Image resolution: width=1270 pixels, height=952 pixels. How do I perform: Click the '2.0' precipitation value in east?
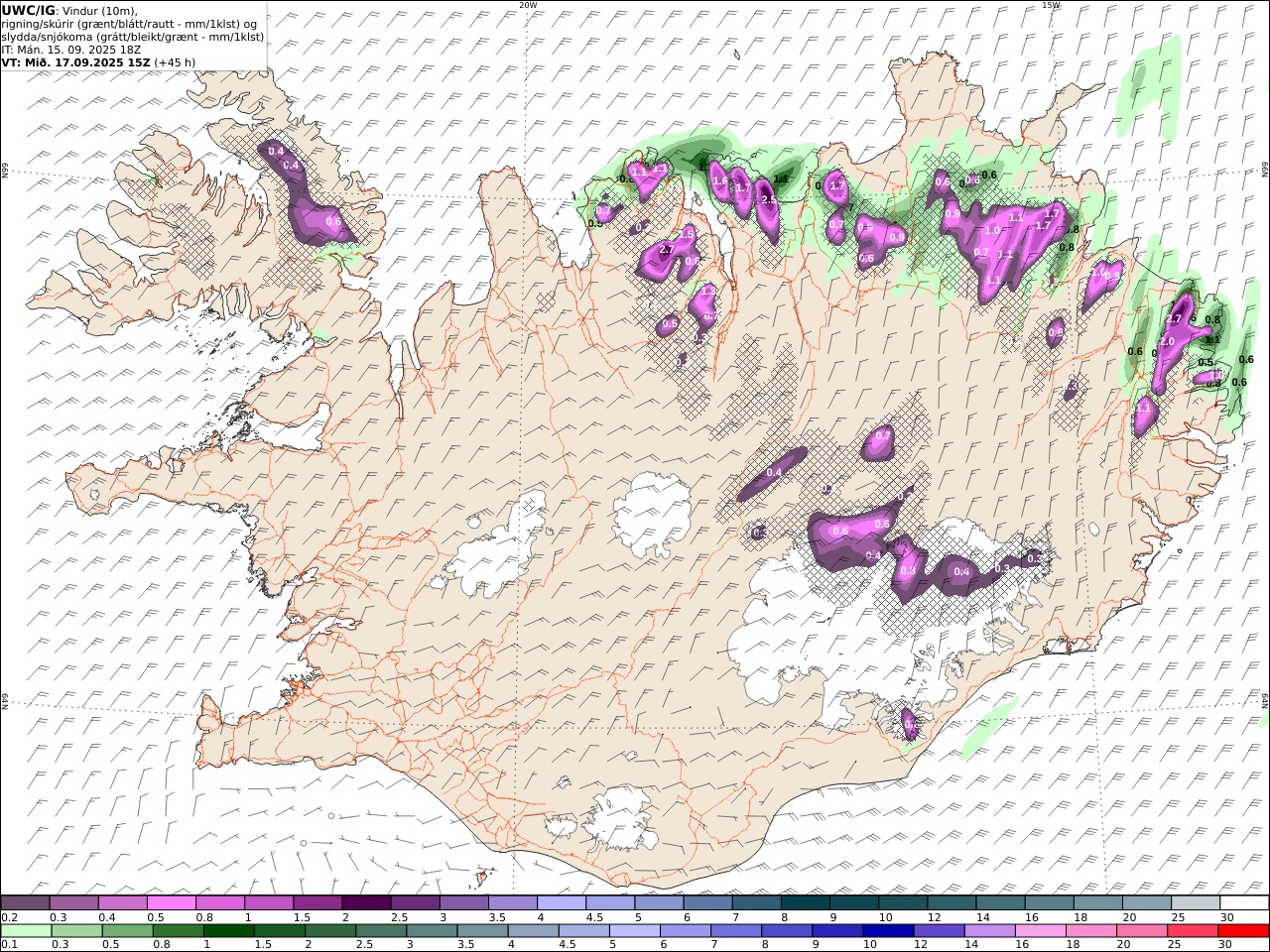click(1167, 341)
